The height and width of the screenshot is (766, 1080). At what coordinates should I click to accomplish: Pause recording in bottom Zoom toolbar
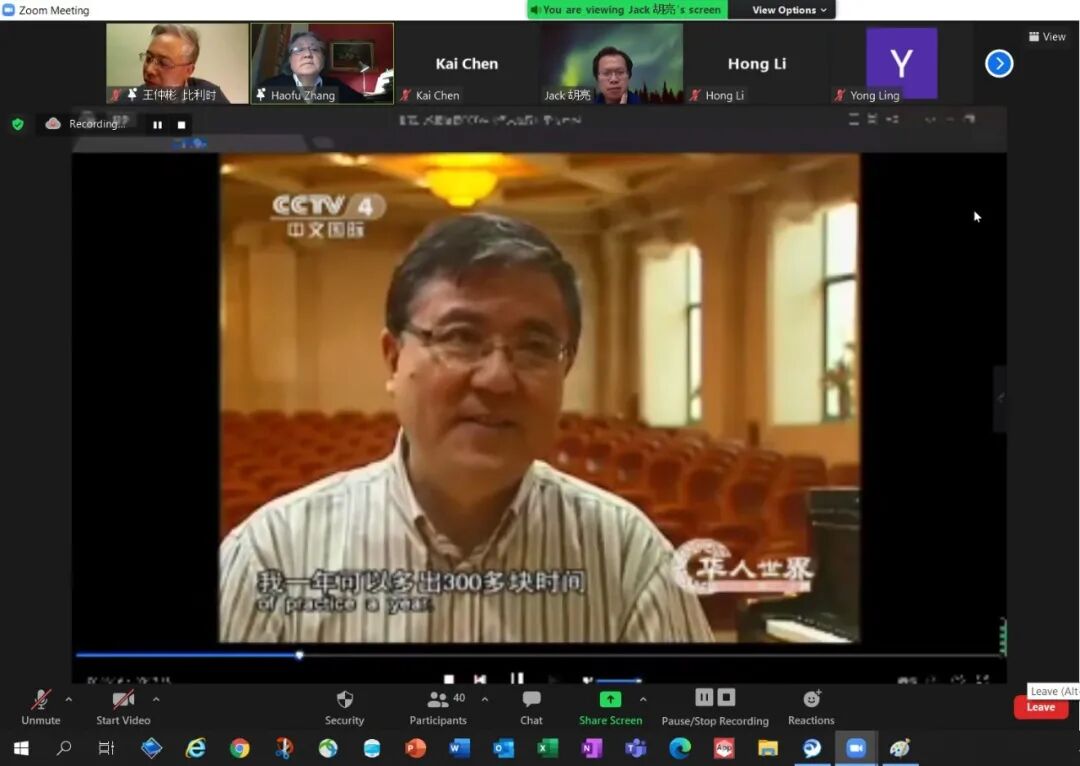[704, 698]
